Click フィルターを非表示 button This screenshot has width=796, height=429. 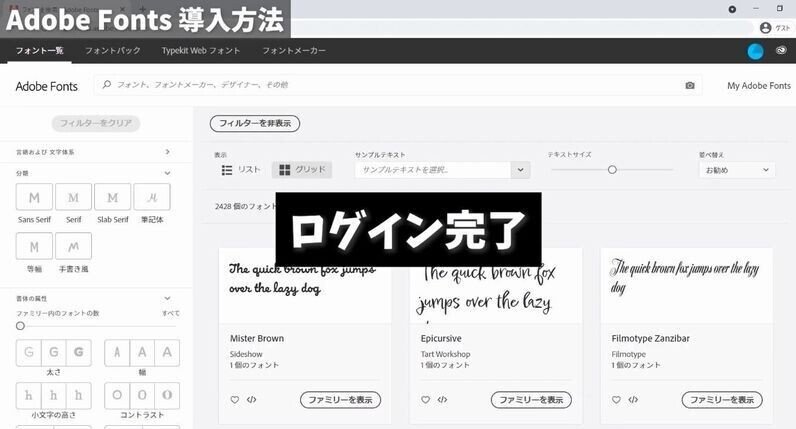(255, 123)
